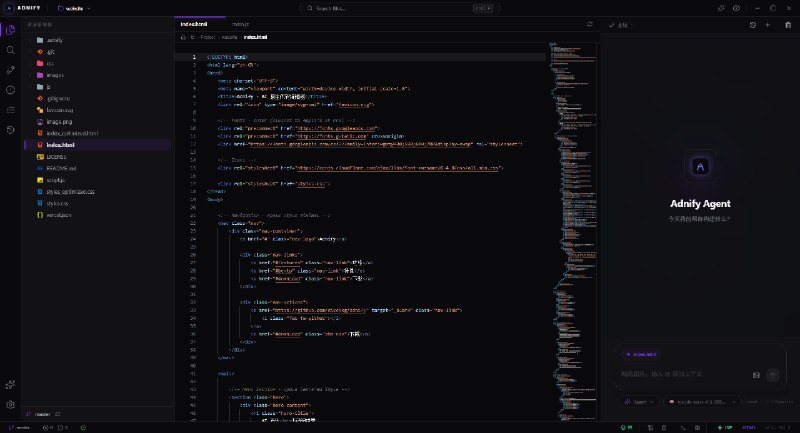
Task: Expand the .adnify folder
Action: point(97,40)
